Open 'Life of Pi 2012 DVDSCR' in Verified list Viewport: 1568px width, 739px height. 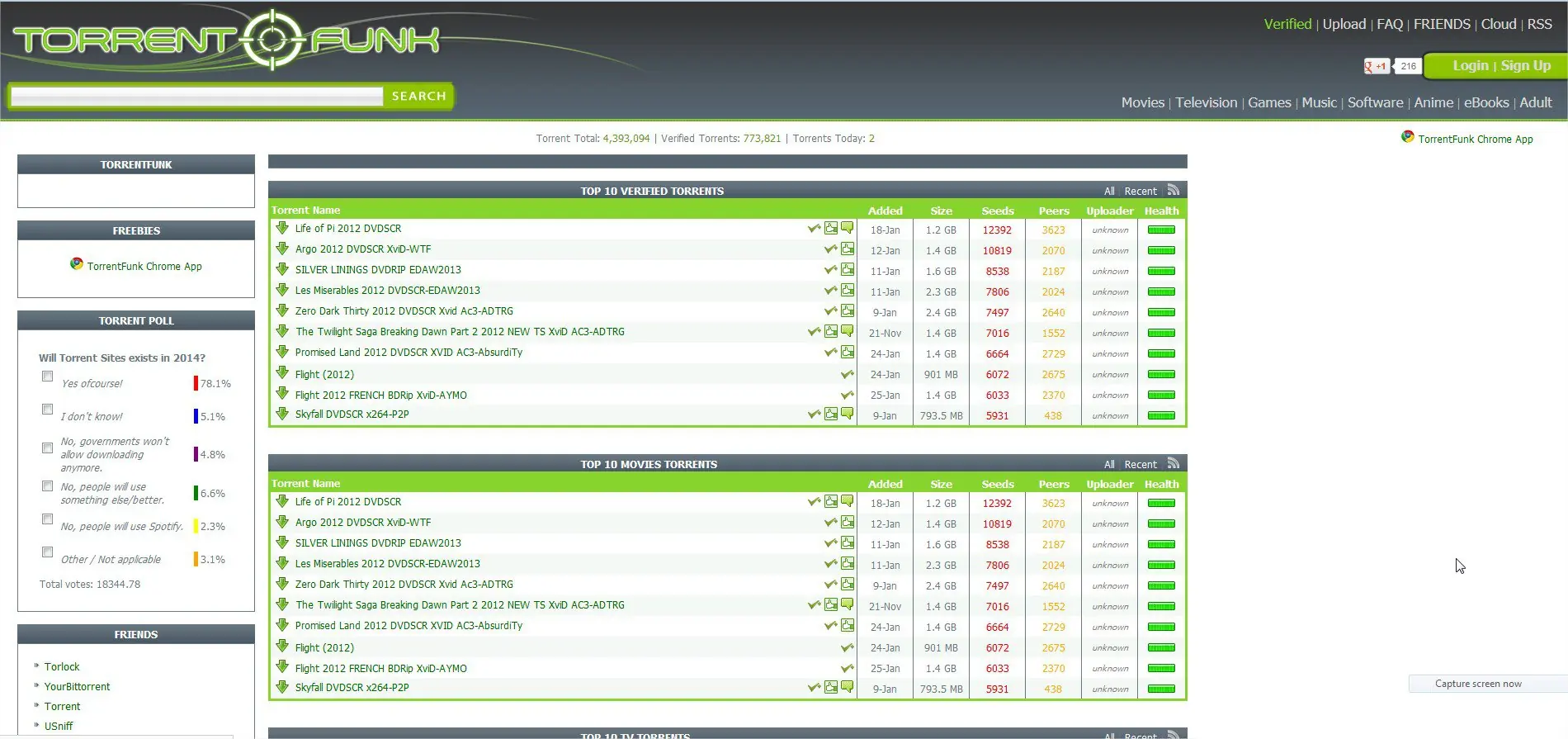coord(348,228)
